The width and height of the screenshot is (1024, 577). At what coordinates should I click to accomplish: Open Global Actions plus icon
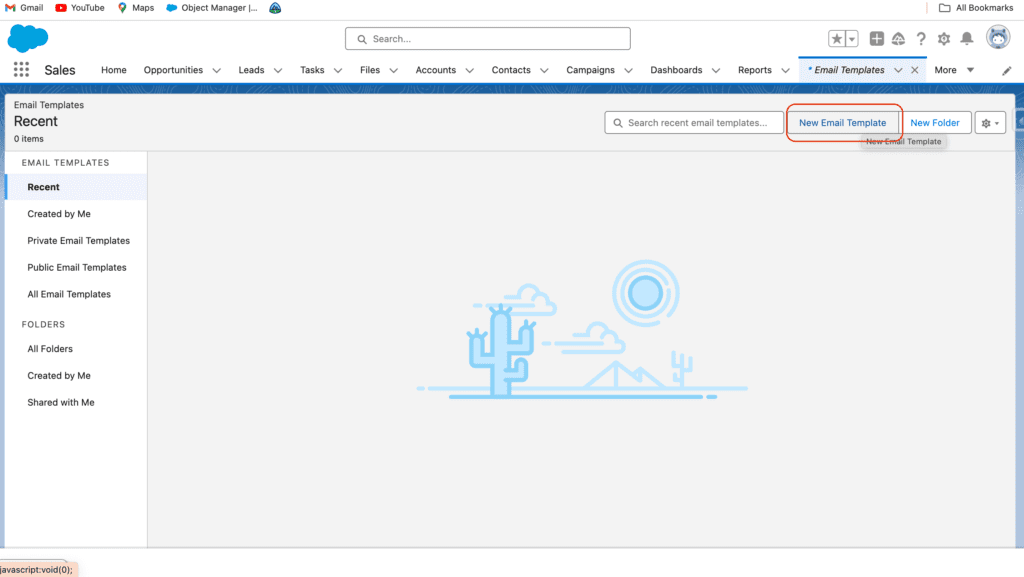pos(876,39)
